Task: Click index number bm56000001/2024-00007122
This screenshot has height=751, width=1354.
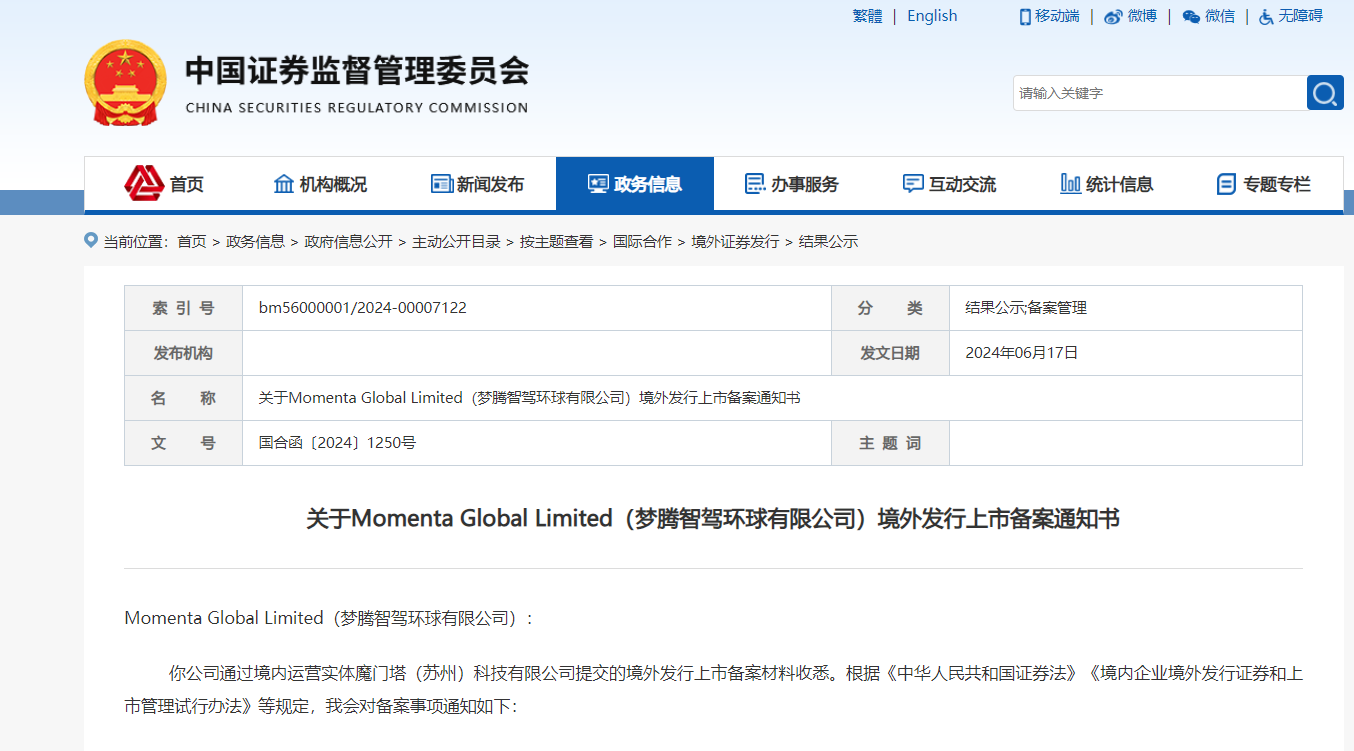Action: (363, 308)
